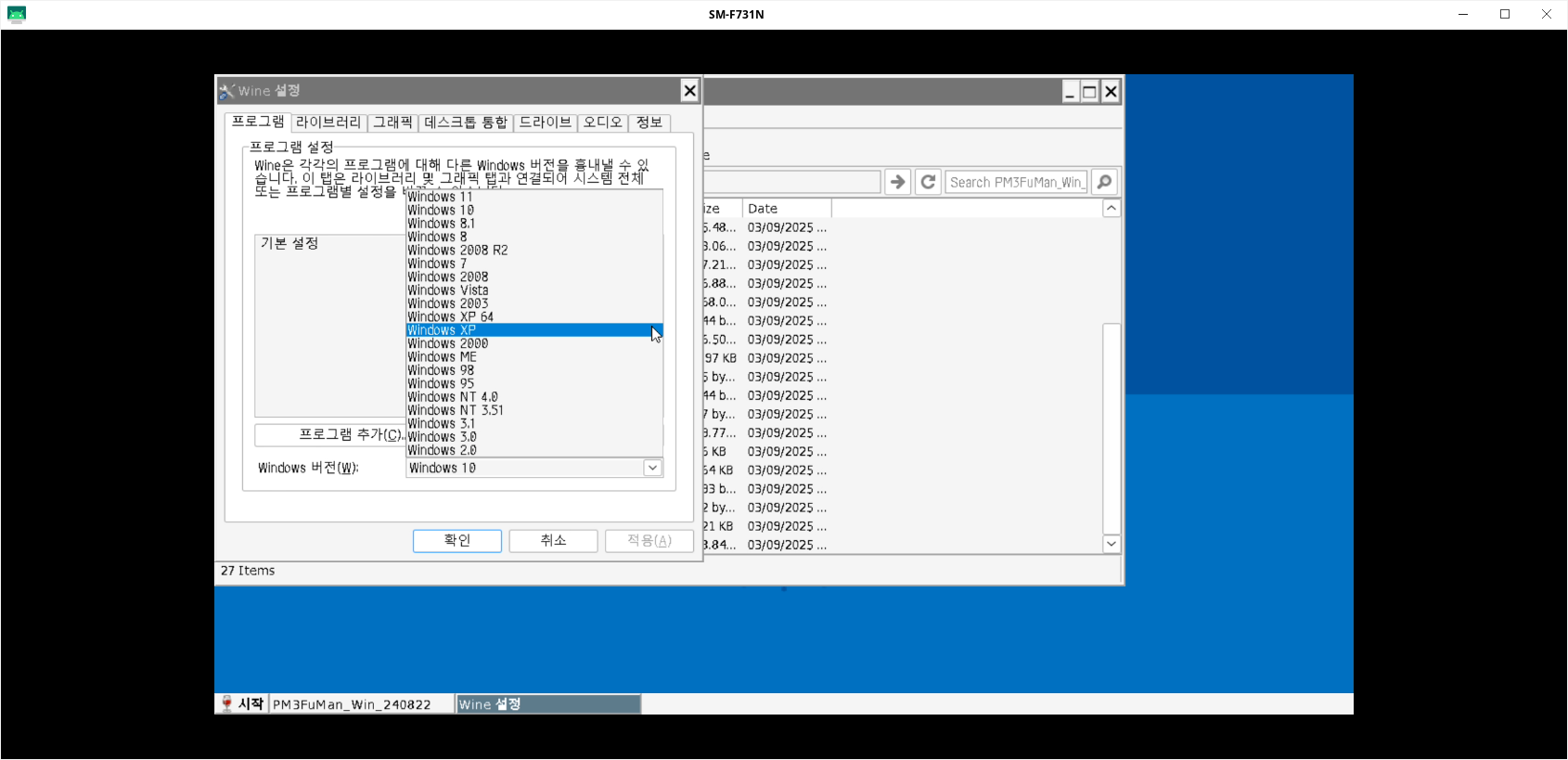The image size is (1568, 760).
Task: Maximize the file manager window
Action: click(1090, 91)
